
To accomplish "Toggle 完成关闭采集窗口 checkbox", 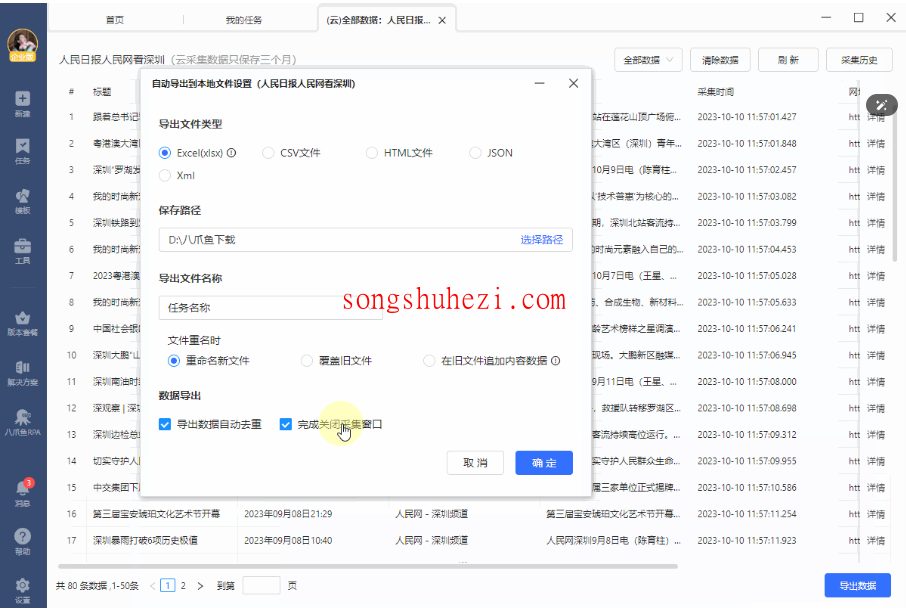I will [285, 425].
